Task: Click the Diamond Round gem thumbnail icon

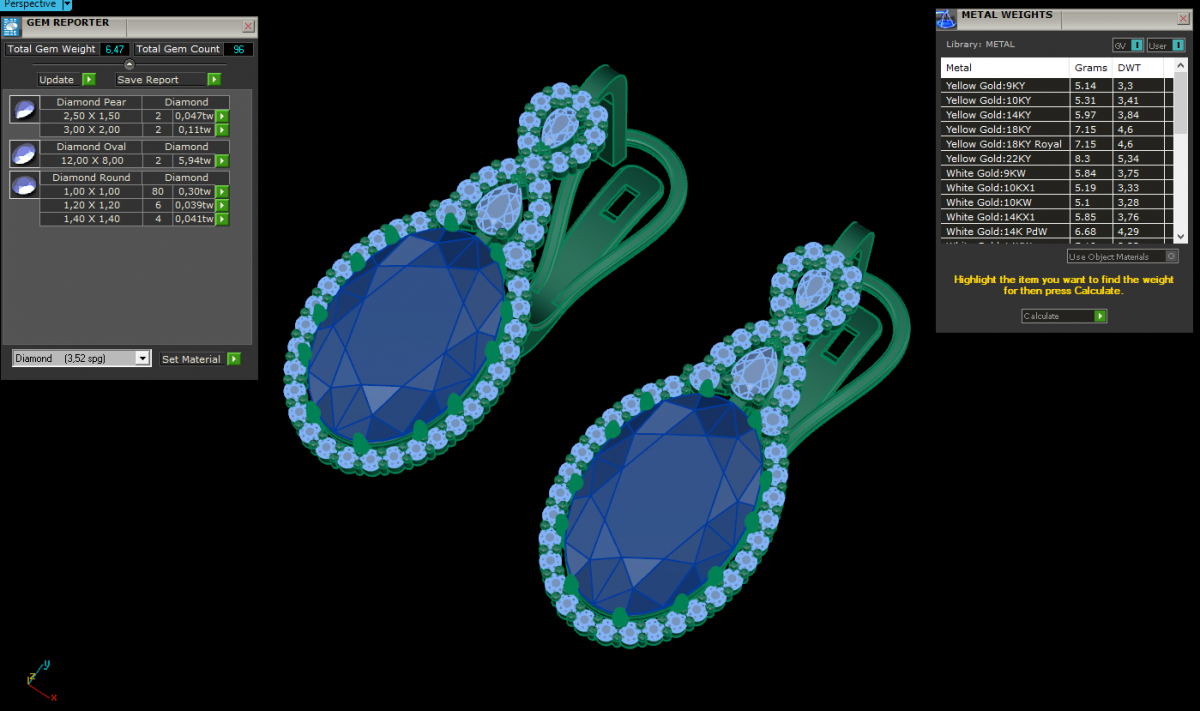Action: coord(24,184)
